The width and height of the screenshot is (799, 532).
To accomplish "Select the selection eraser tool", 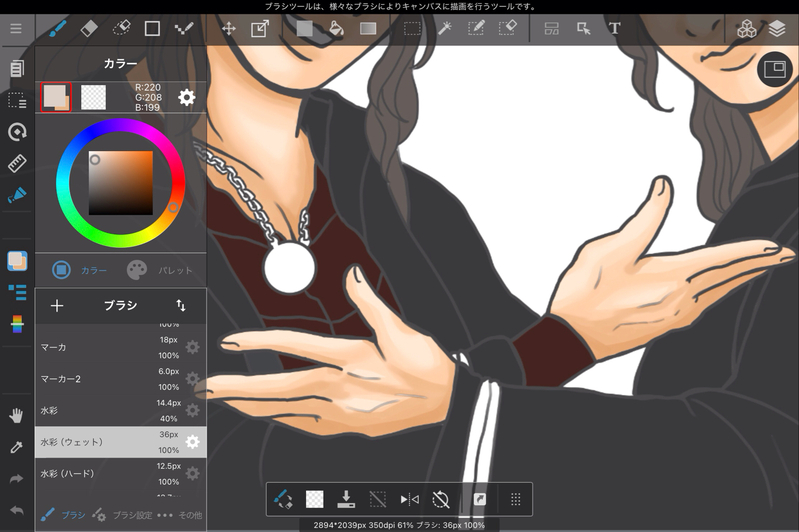I will tap(508, 28).
